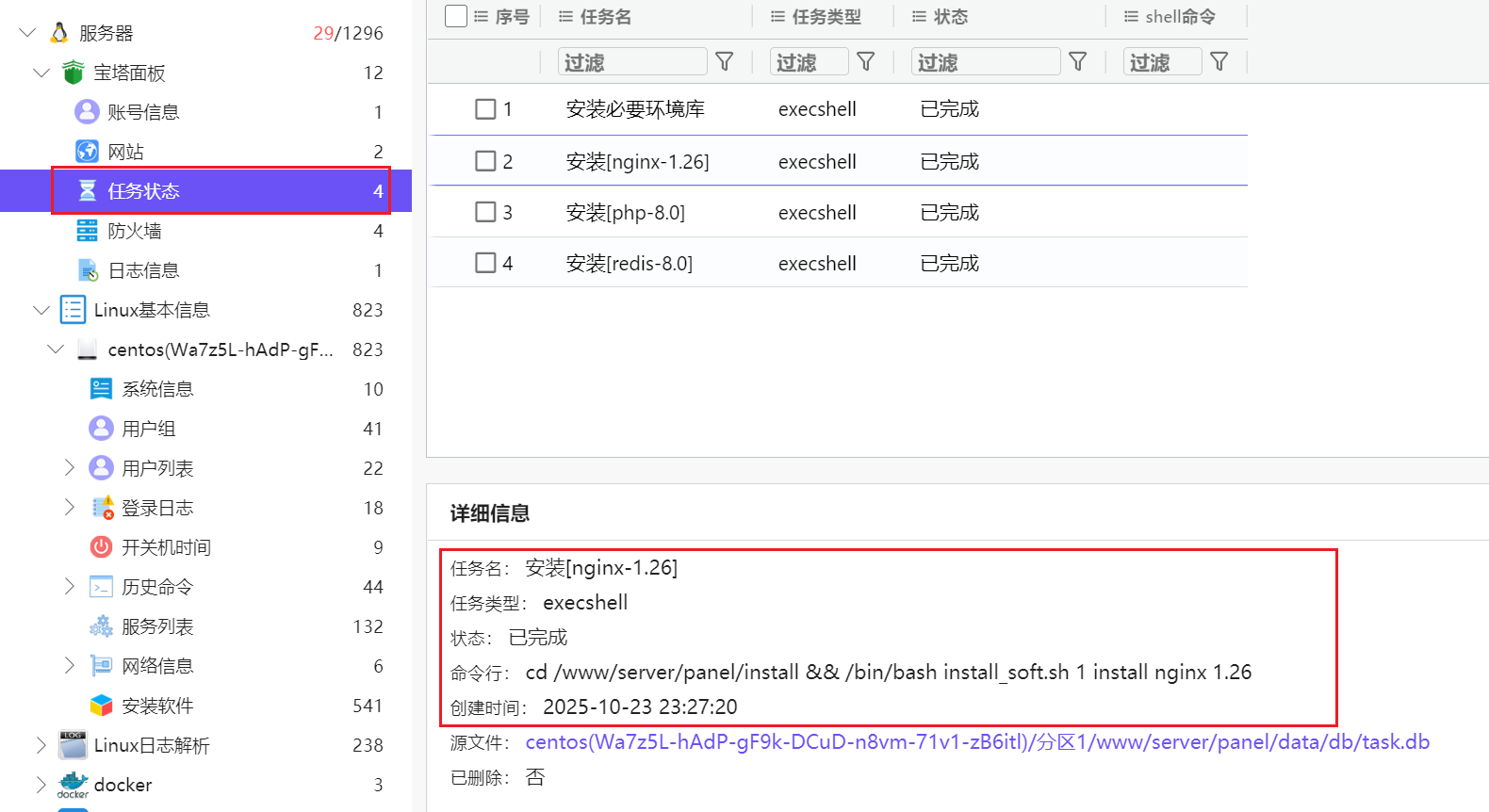Open the 日志信息 log icon

click(88, 270)
